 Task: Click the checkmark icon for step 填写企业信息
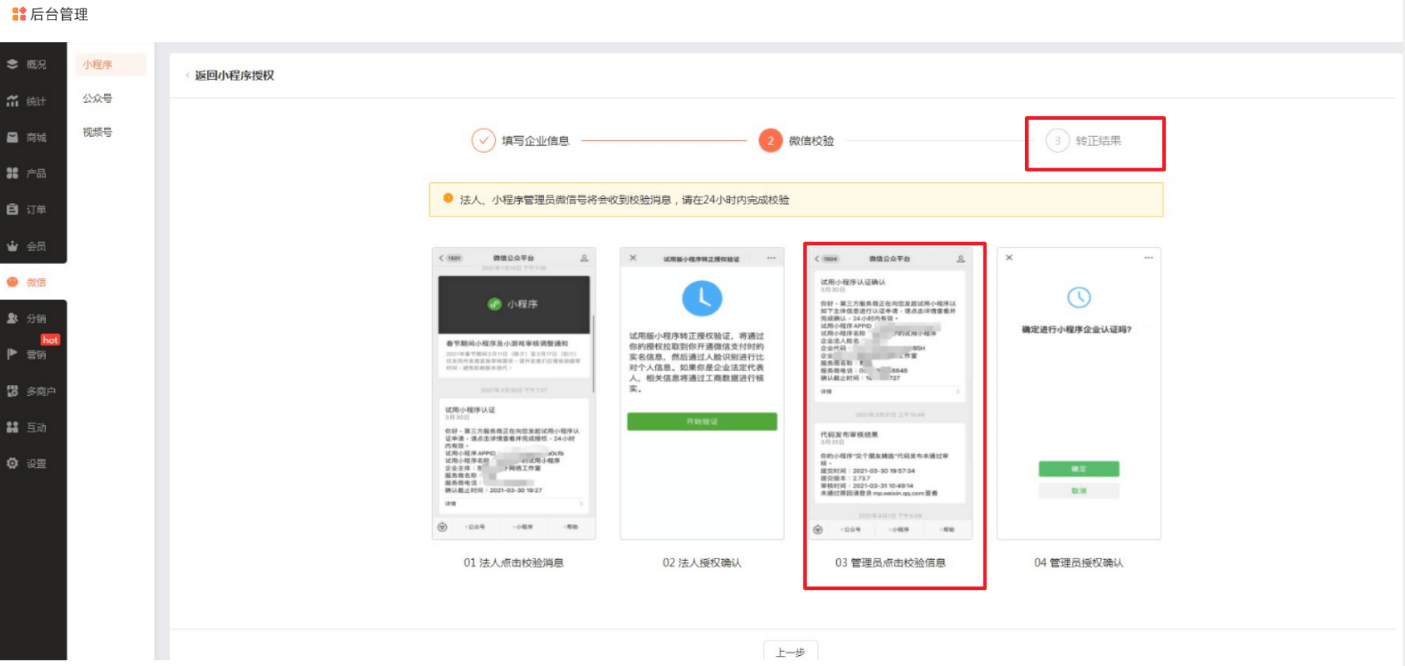click(x=484, y=140)
